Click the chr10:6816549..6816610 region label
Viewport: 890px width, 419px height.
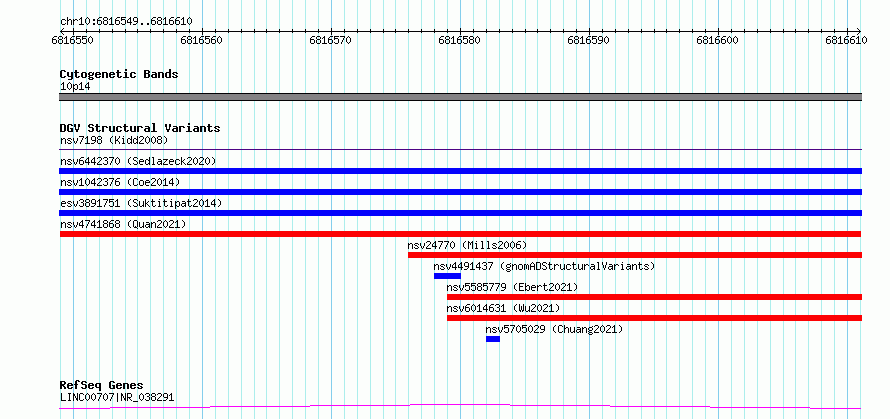coord(126,22)
